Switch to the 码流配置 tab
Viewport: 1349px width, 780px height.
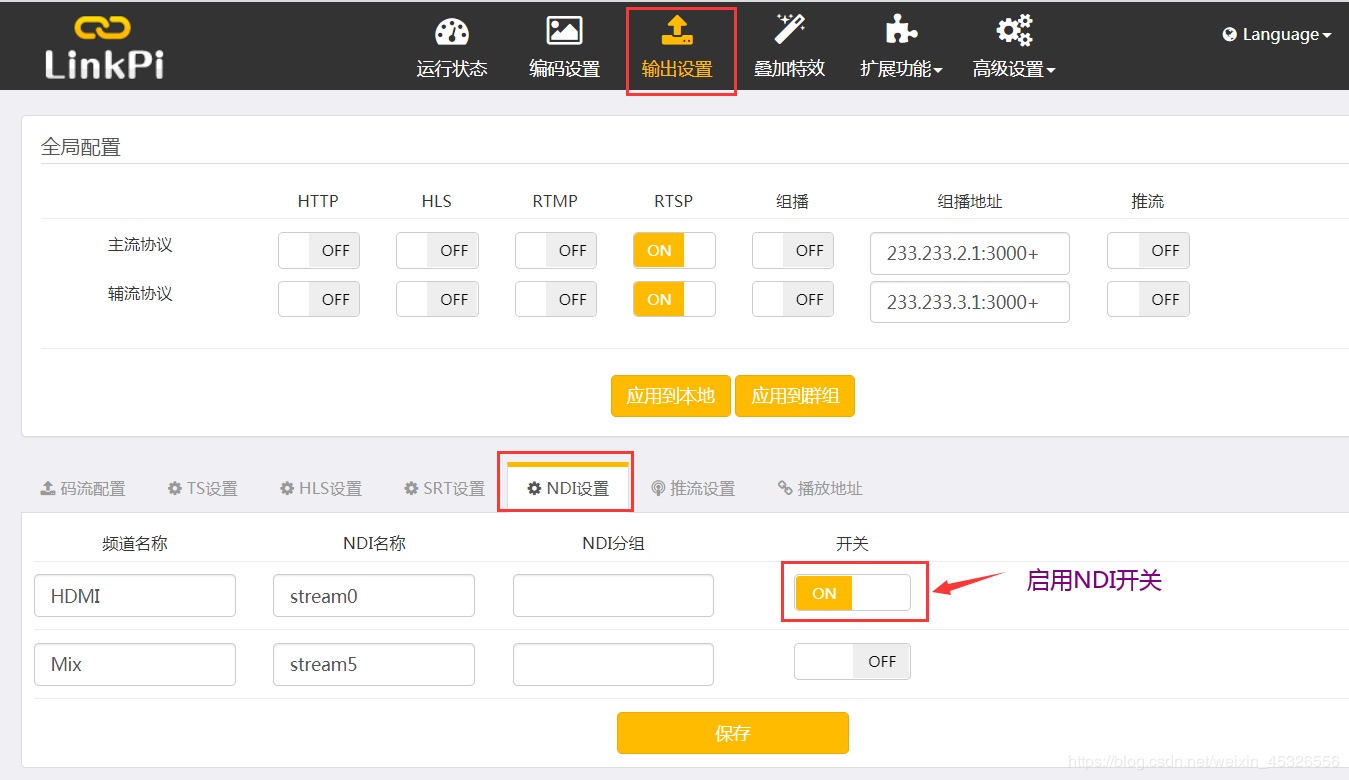pyautogui.click(x=83, y=488)
